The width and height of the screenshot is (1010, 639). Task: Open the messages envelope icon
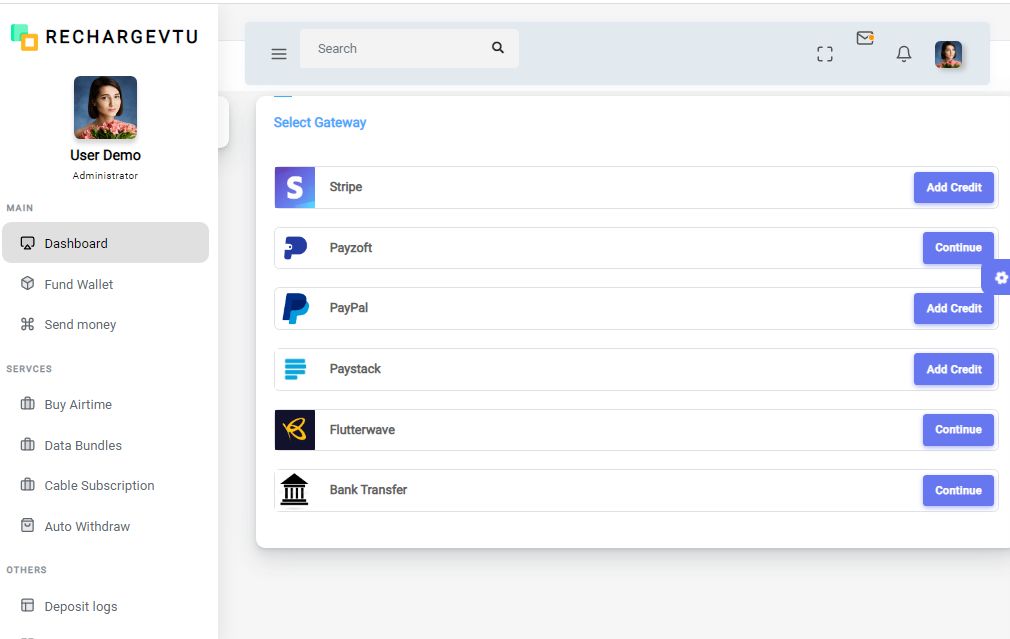[865, 39]
